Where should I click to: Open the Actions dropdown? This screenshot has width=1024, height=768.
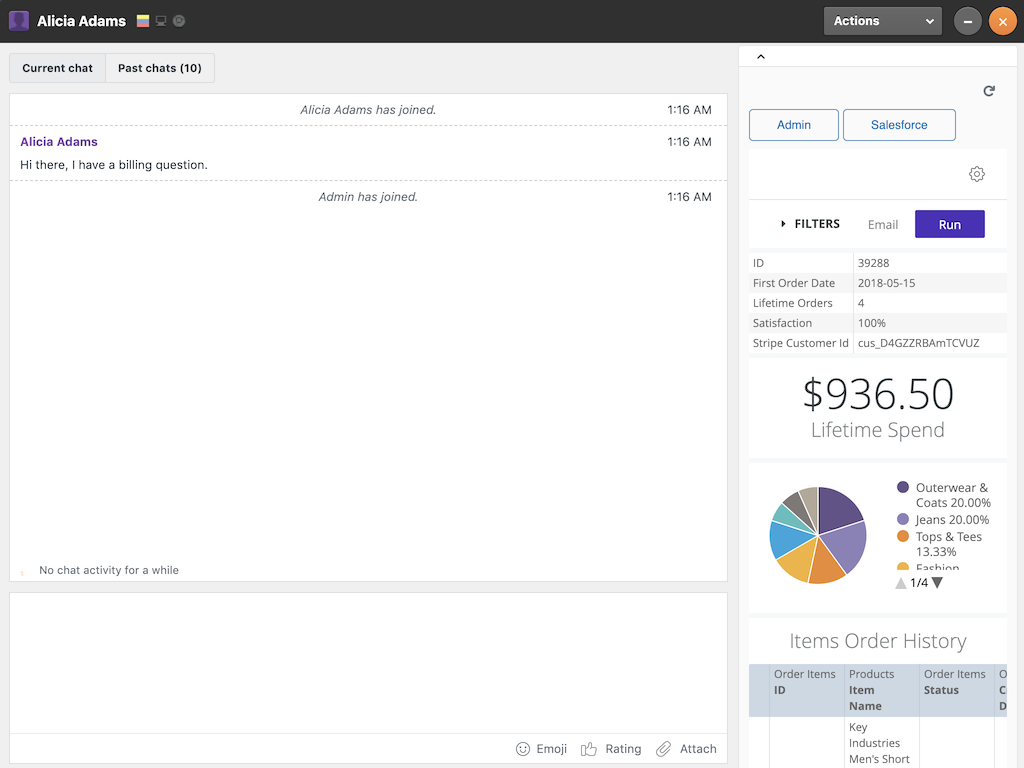882,21
